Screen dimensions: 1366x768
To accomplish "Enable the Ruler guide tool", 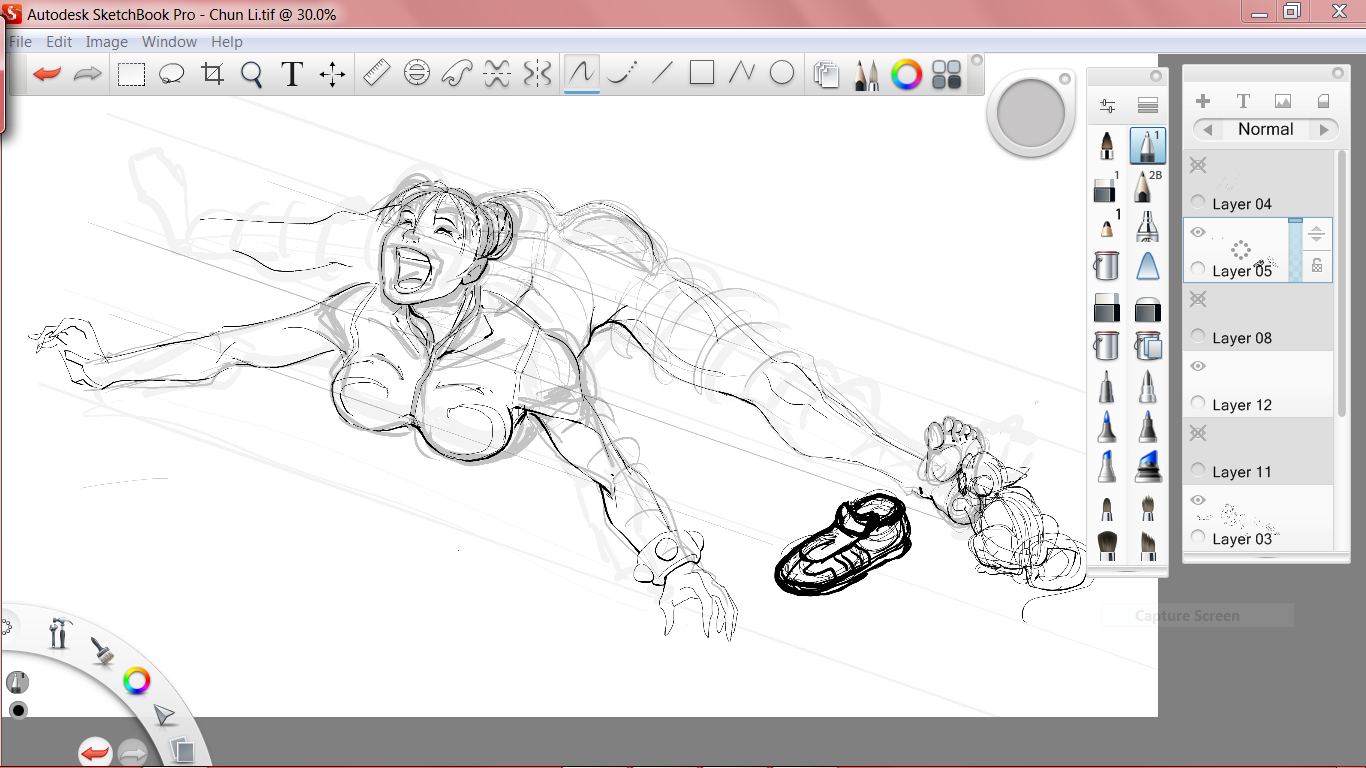I will pyautogui.click(x=376, y=73).
